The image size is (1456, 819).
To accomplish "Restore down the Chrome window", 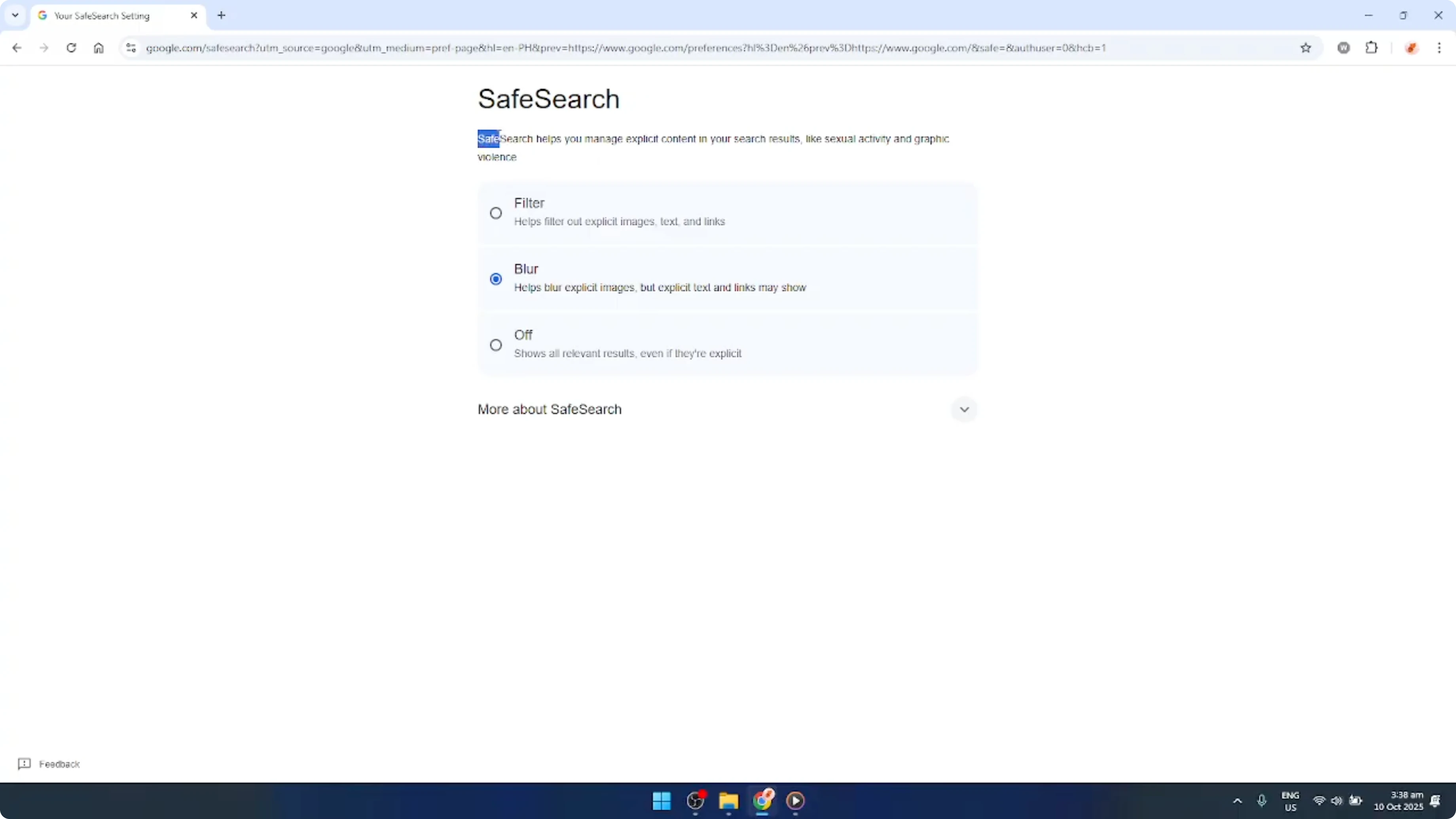I will [x=1403, y=15].
